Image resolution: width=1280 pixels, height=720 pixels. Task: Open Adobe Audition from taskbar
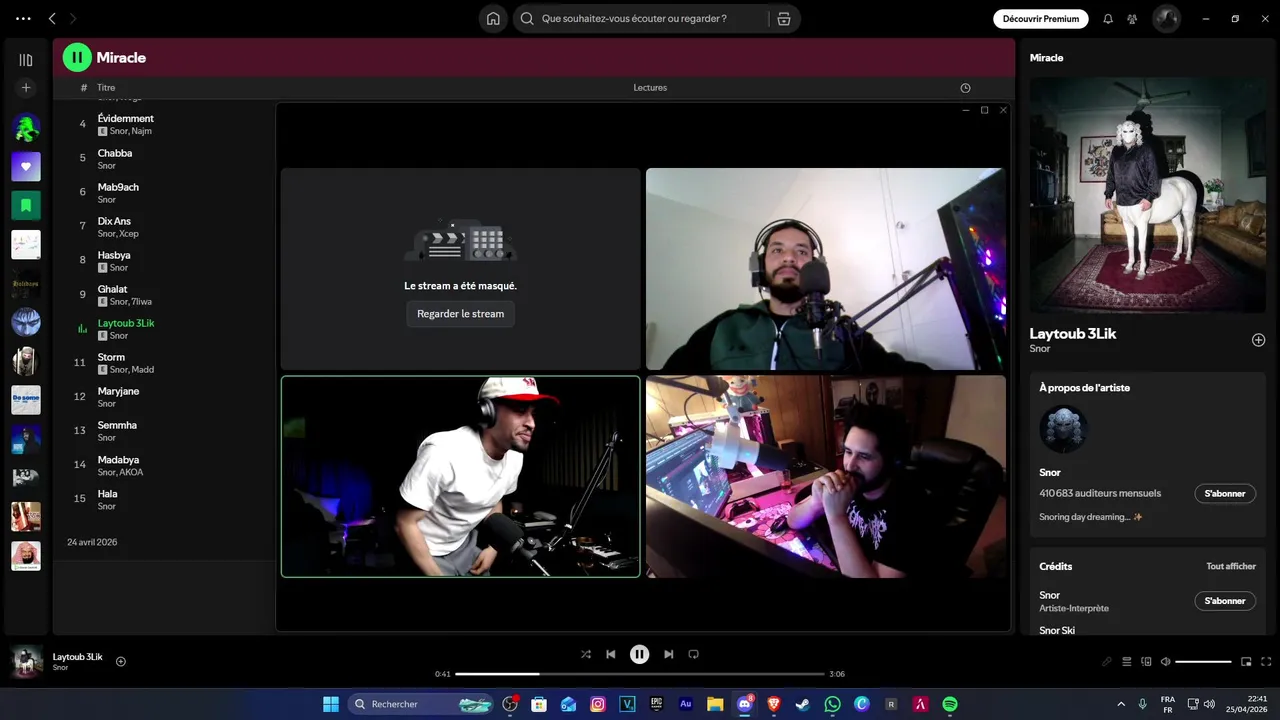pyautogui.click(x=686, y=704)
